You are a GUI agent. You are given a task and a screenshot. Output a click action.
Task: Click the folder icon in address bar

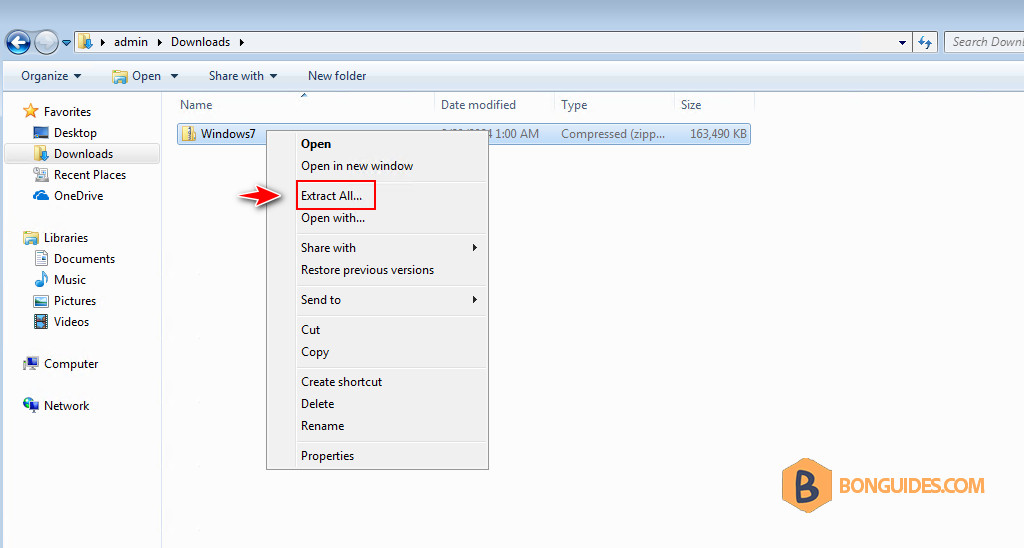tap(85, 42)
